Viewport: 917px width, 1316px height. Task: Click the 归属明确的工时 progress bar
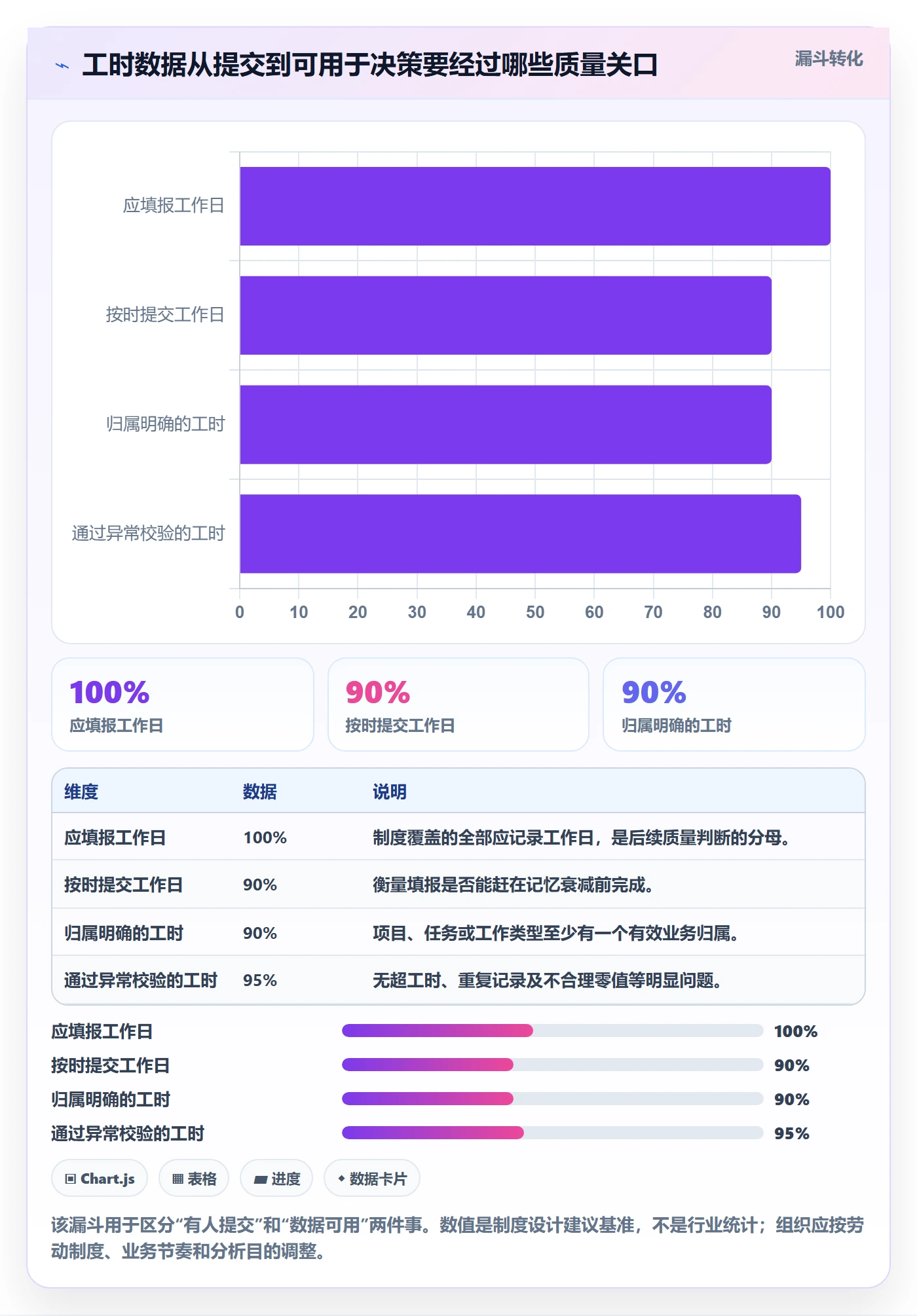553,1099
